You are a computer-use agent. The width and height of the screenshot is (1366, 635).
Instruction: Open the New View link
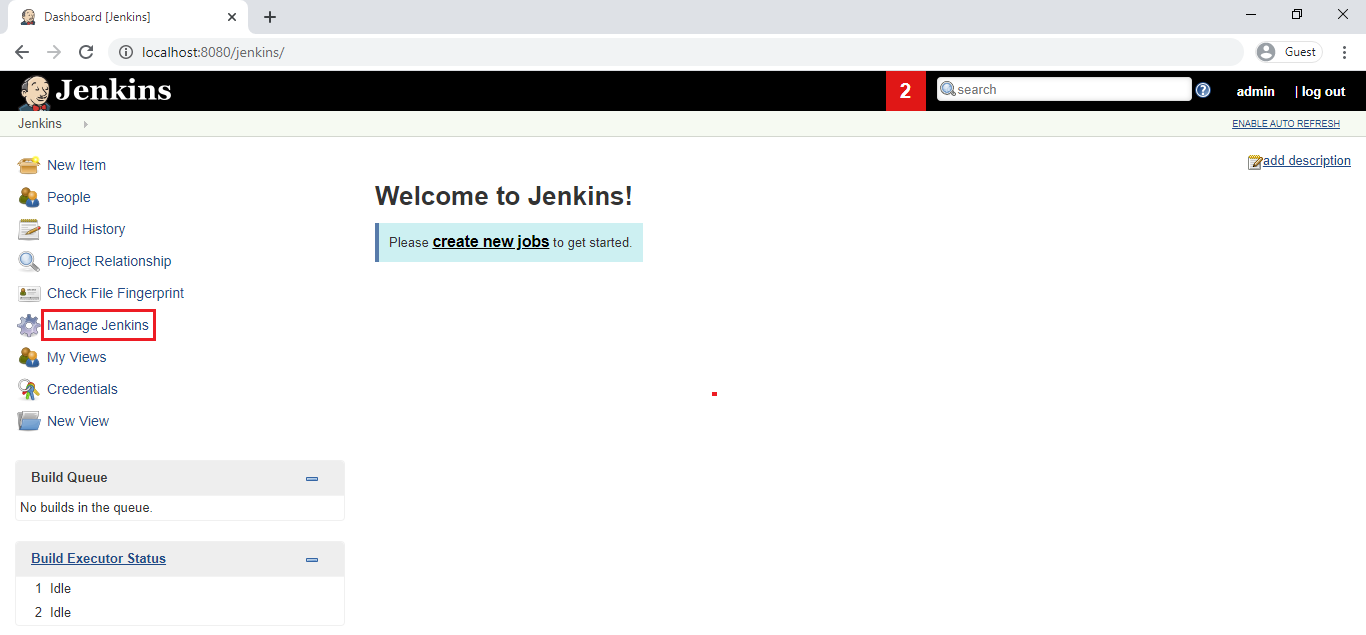78,421
